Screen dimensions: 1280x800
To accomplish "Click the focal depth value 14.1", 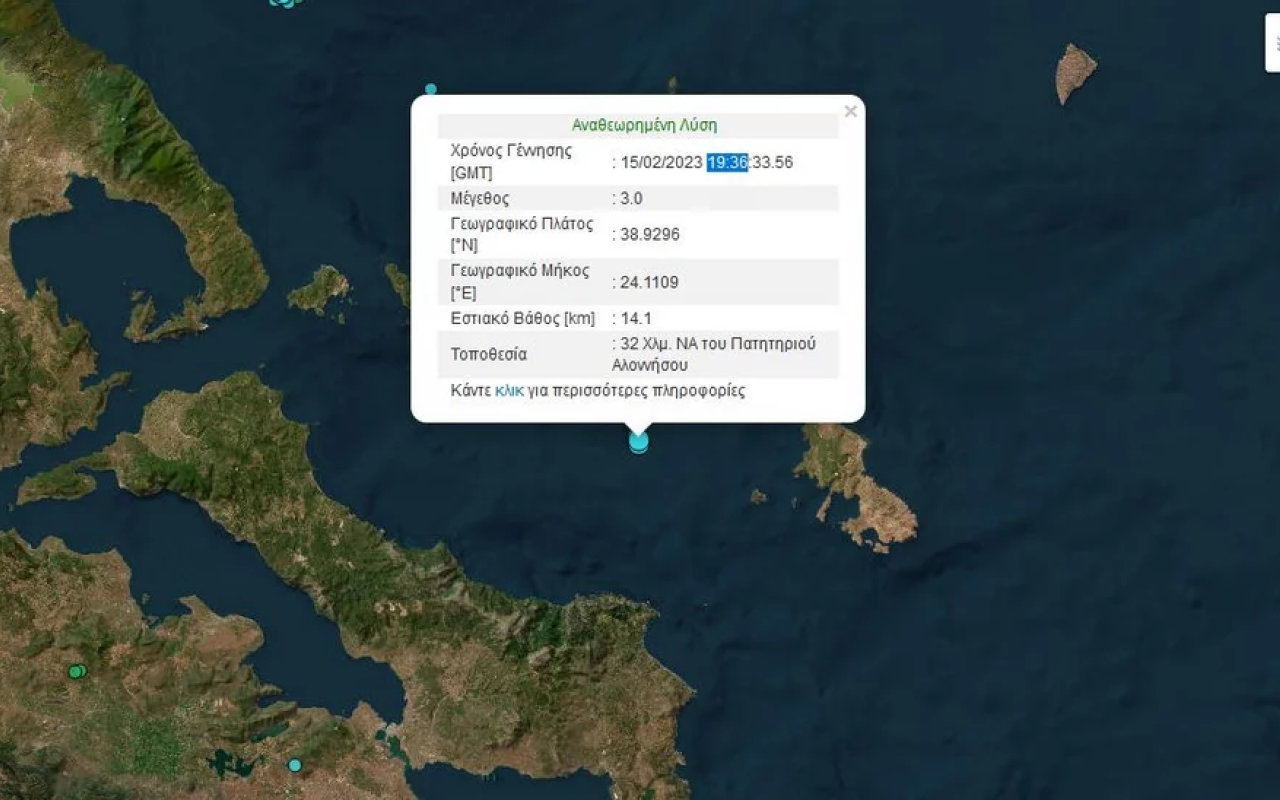I will (635, 318).
